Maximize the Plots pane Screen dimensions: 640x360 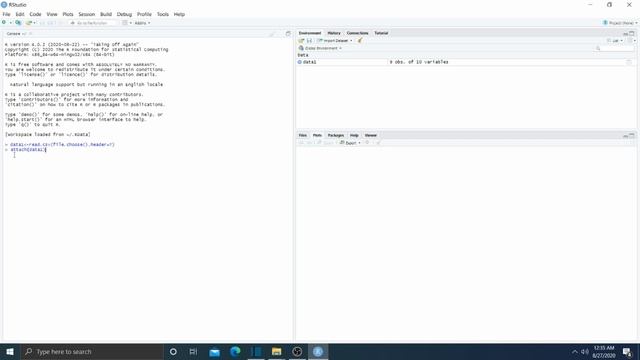click(632, 136)
